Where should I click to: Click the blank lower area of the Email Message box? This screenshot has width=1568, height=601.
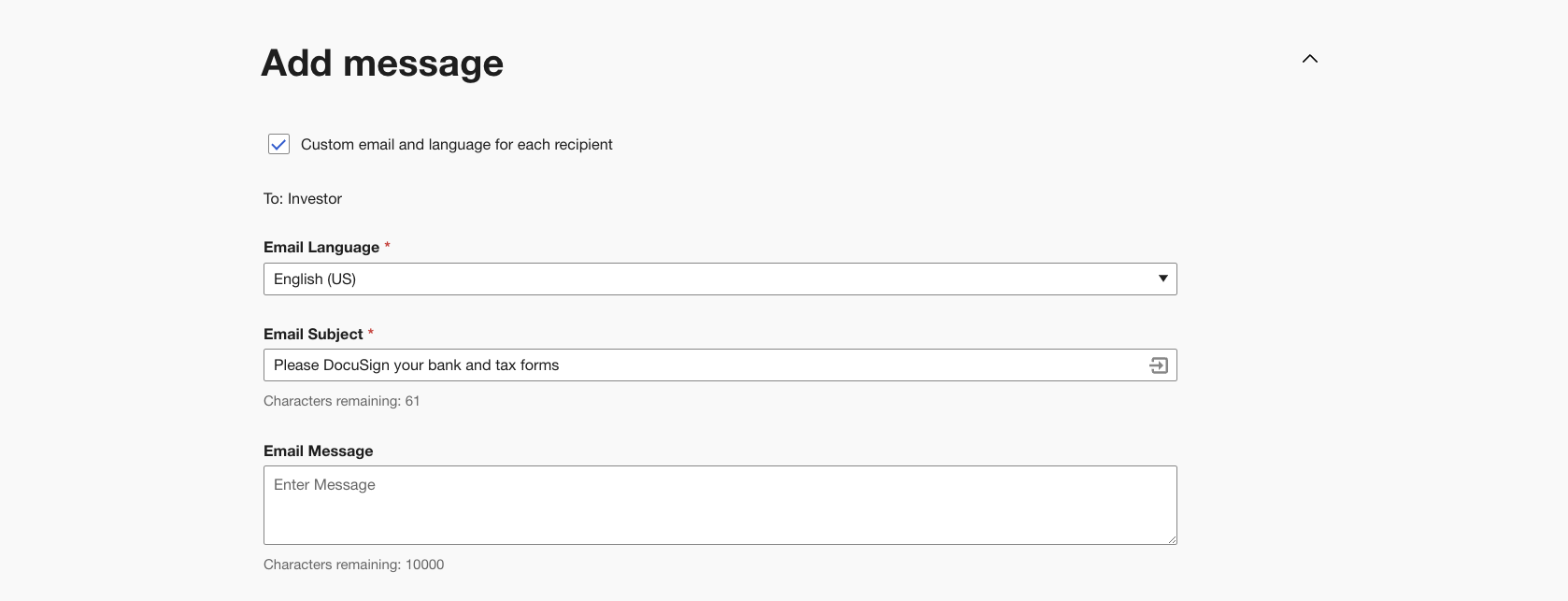pyautogui.click(x=720, y=522)
